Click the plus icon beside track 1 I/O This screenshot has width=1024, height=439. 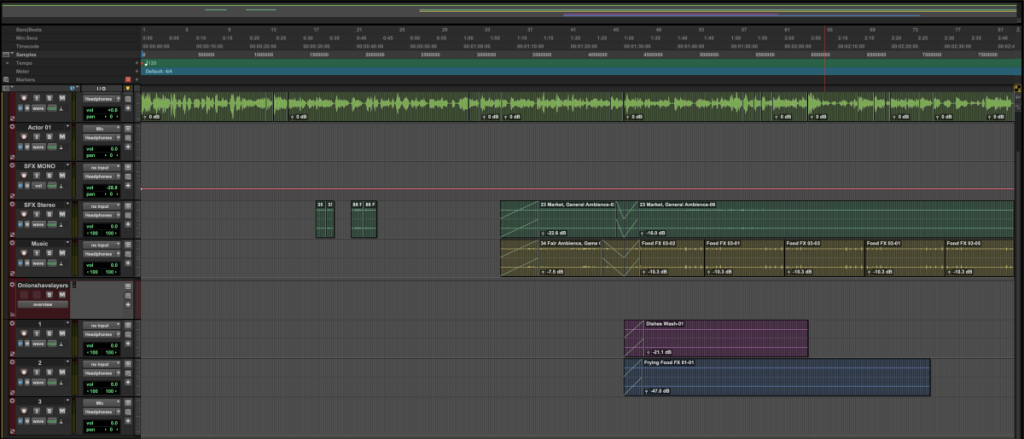tap(127, 341)
